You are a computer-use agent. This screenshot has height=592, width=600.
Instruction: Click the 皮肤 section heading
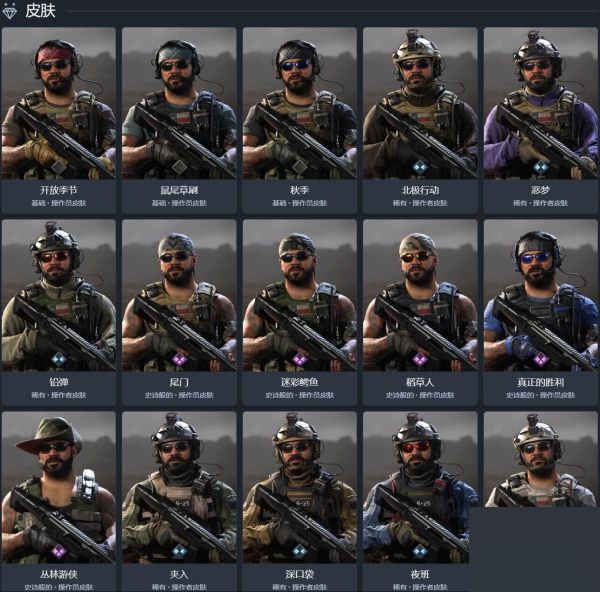coord(41,11)
